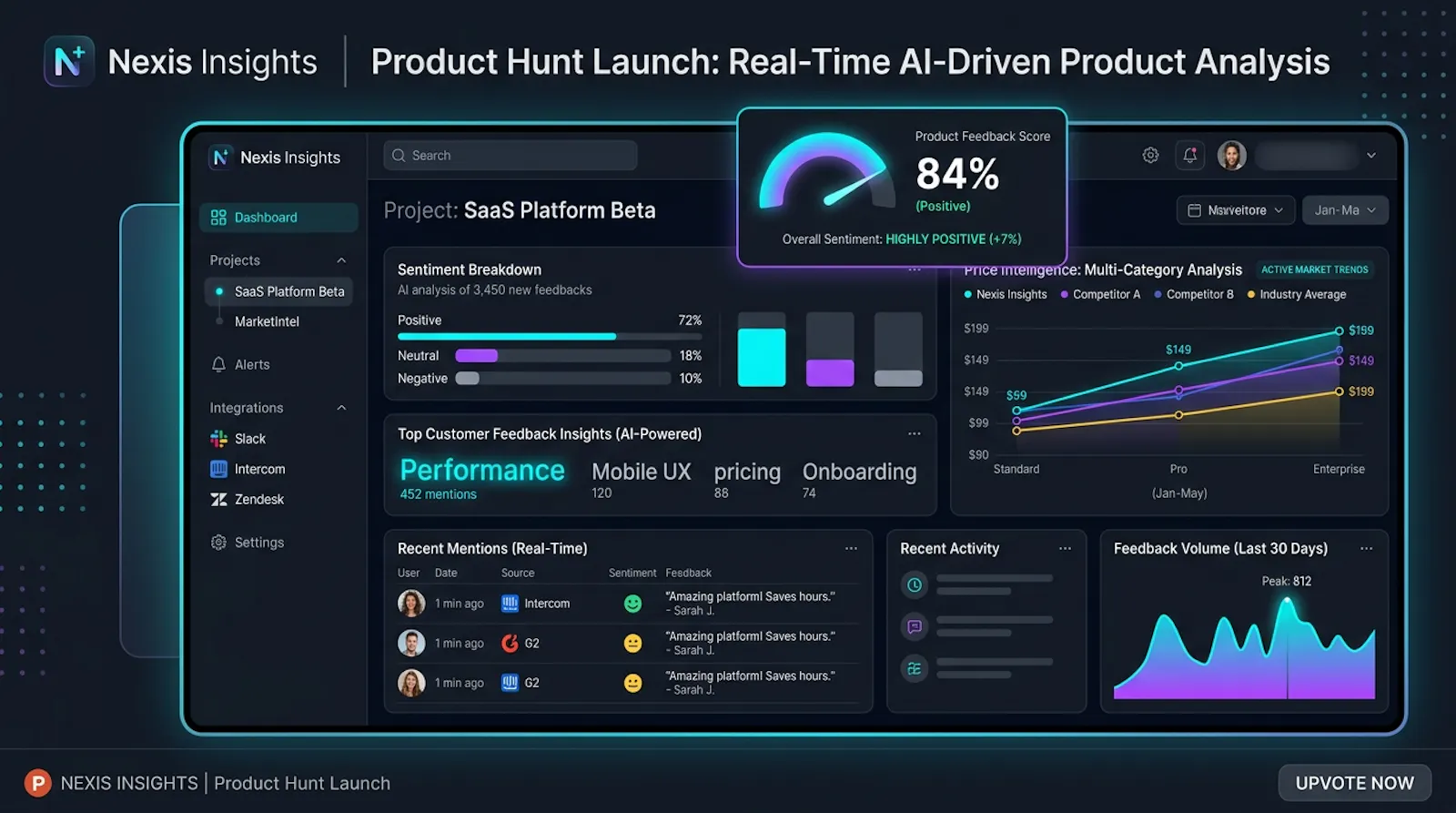Open the MarketIntel project
This screenshot has width=1456, height=813.
coord(267,321)
